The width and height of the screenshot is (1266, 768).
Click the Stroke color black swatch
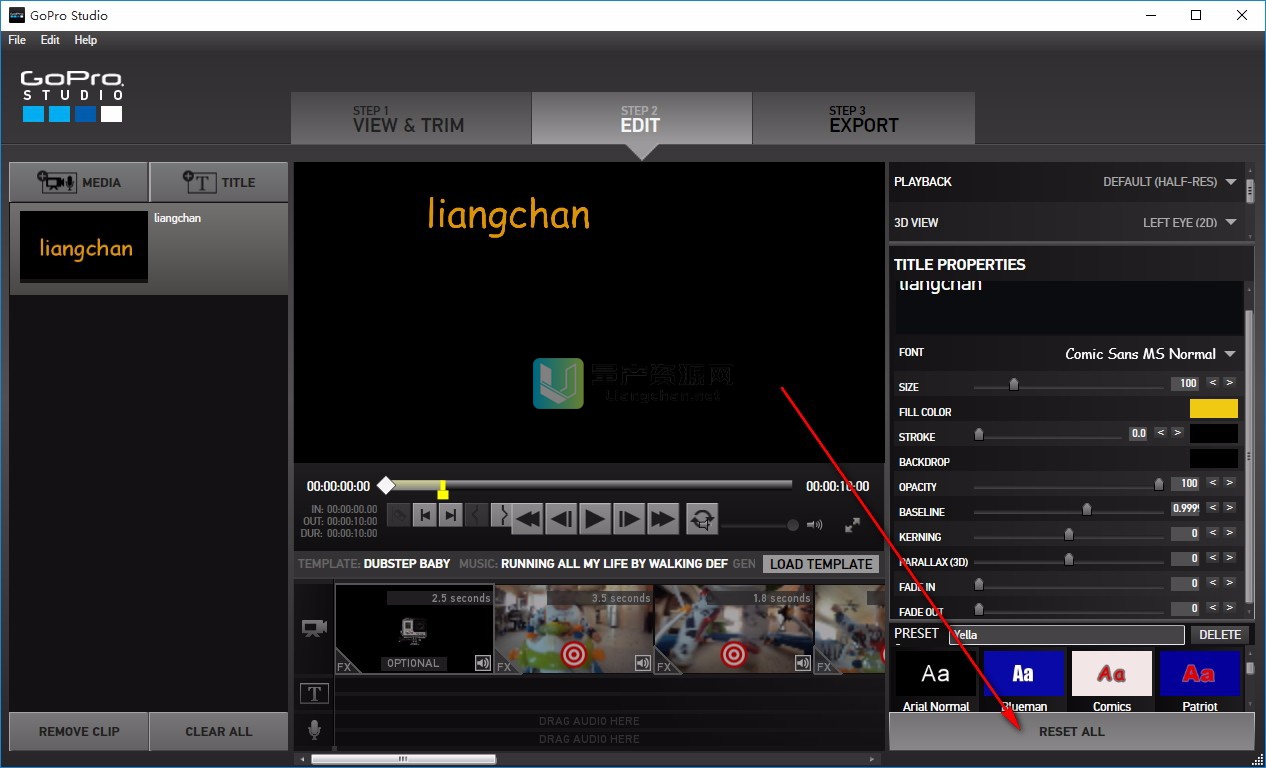pos(1213,433)
